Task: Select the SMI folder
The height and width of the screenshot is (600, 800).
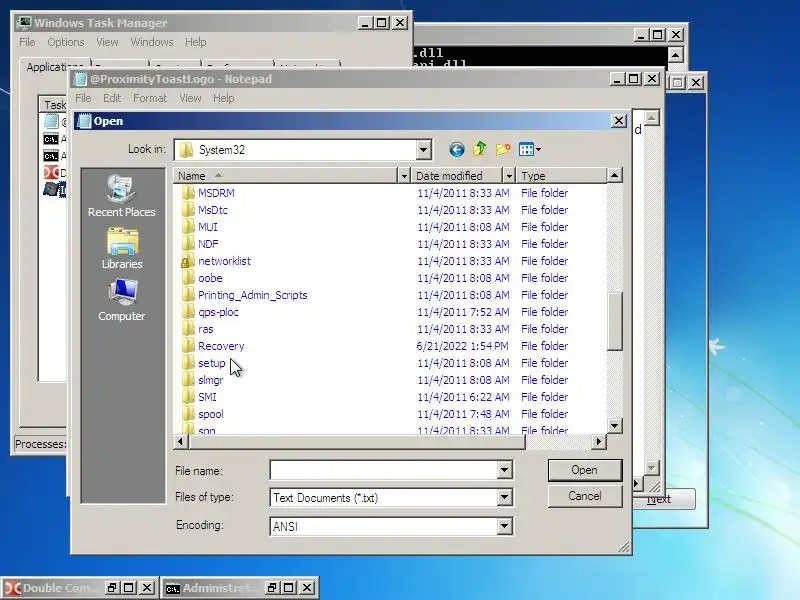Action: [207, 397]
